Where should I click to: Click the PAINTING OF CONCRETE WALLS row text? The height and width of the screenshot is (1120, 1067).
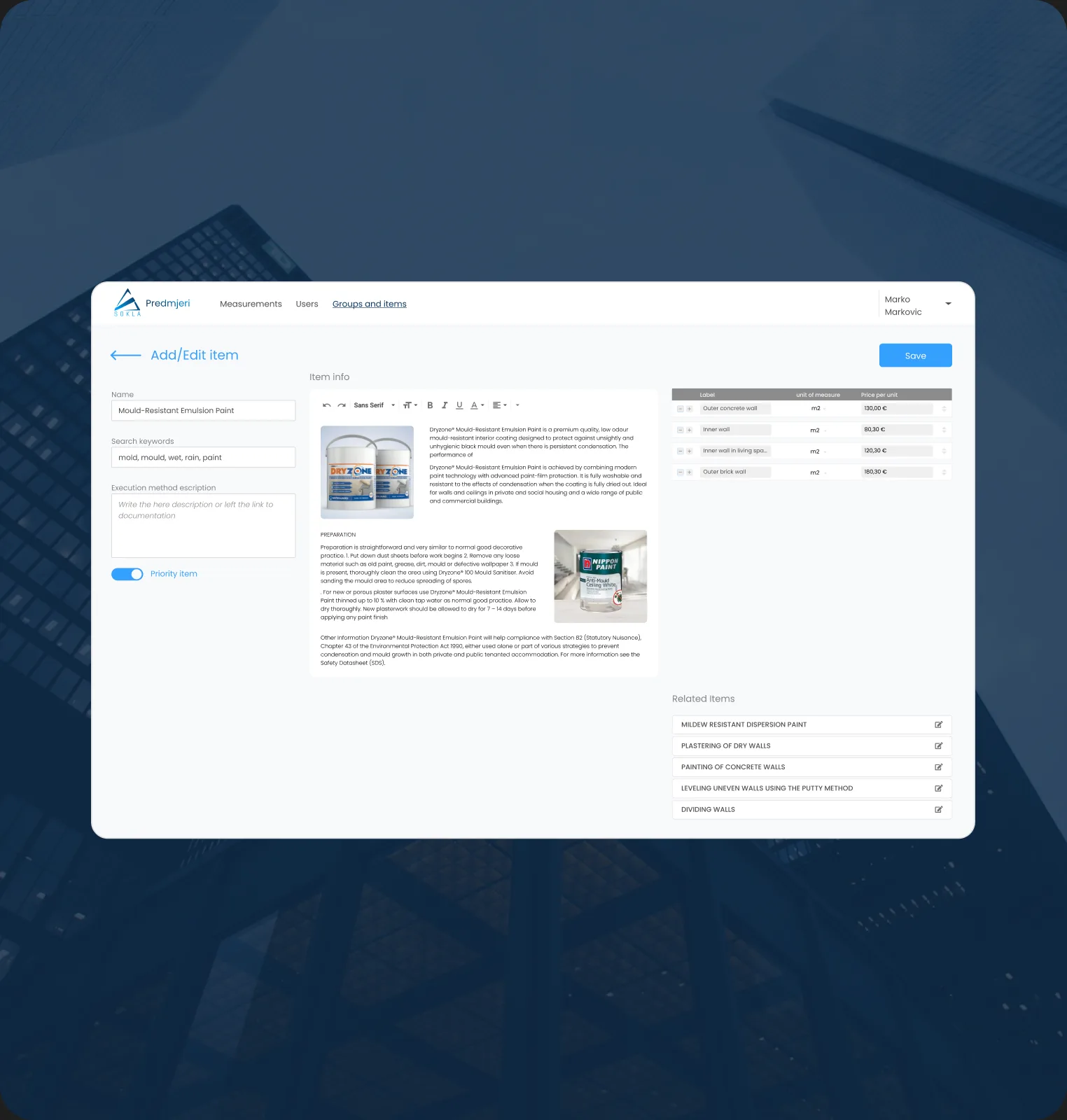pyautogui.click(x=733, y=767)
